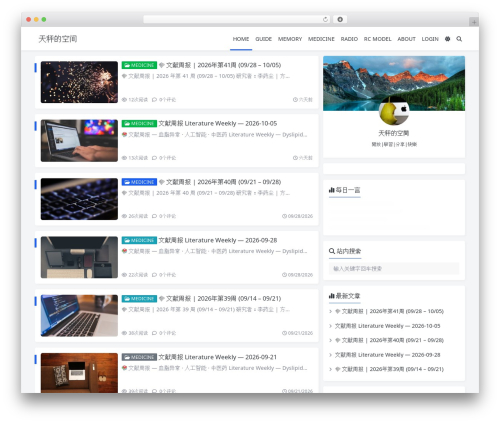Screen dimensions: 500x423
Task: Click MEDICINE tag on week 40 post
Action: point(139,182)
